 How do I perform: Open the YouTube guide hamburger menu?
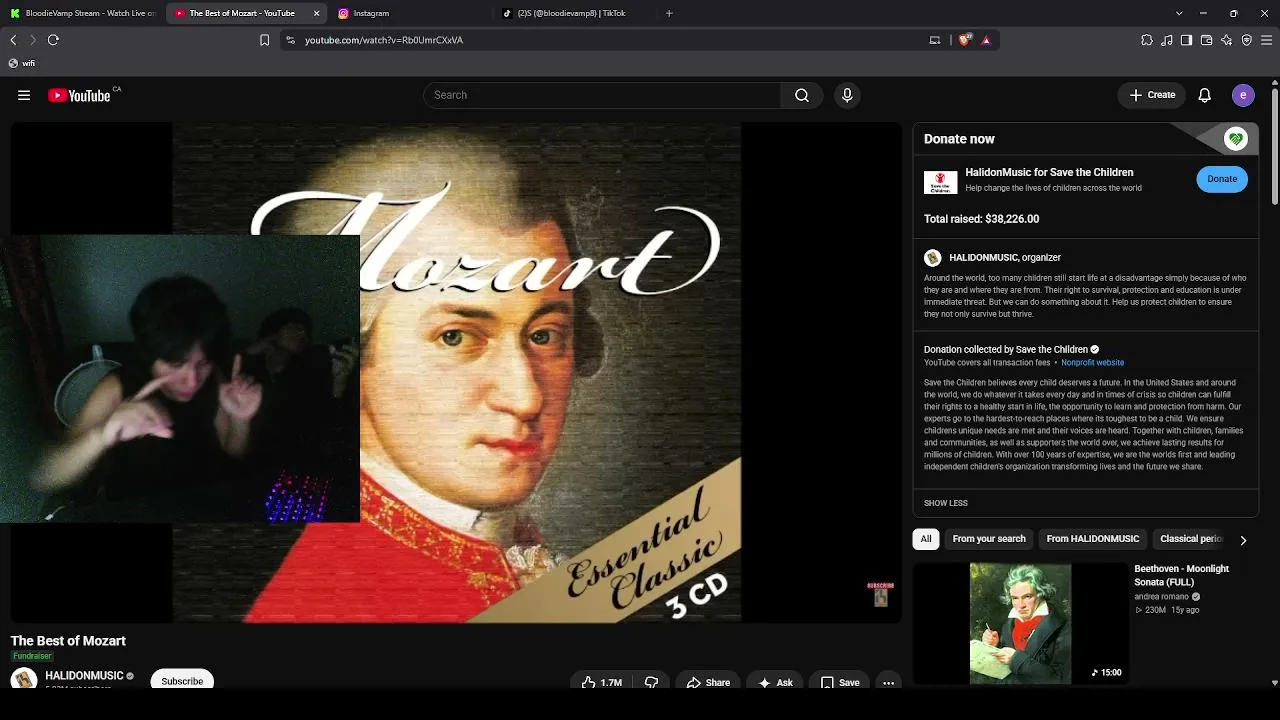pos(24,95)
